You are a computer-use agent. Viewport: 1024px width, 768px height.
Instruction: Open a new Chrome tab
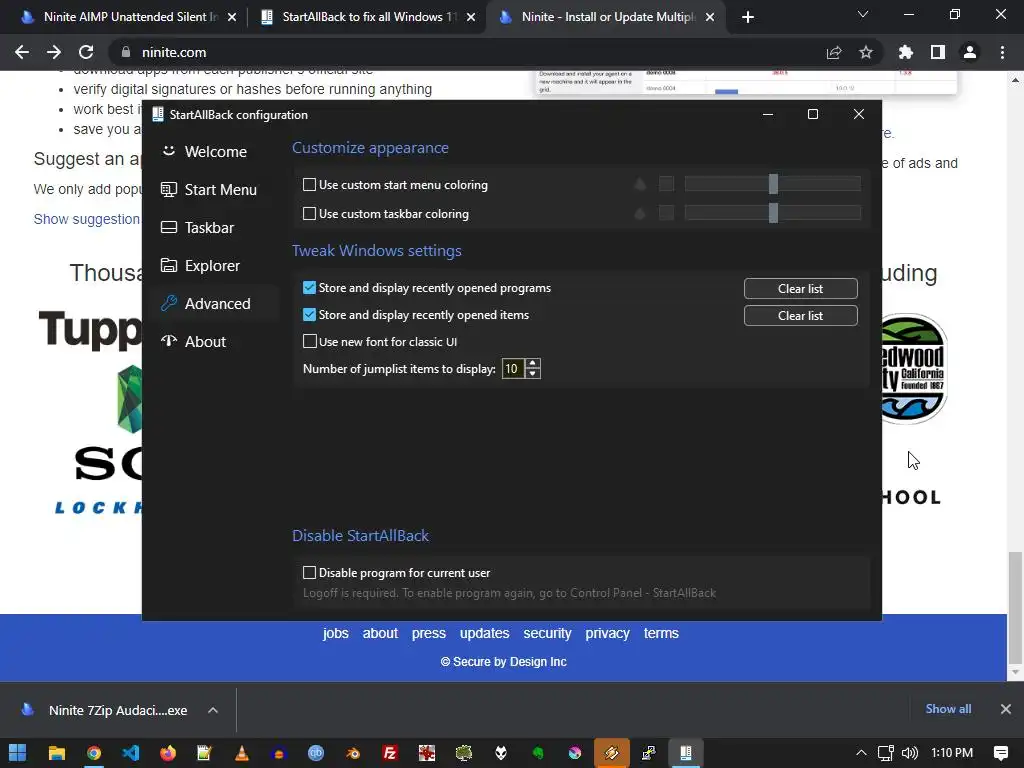pos(748,17)
